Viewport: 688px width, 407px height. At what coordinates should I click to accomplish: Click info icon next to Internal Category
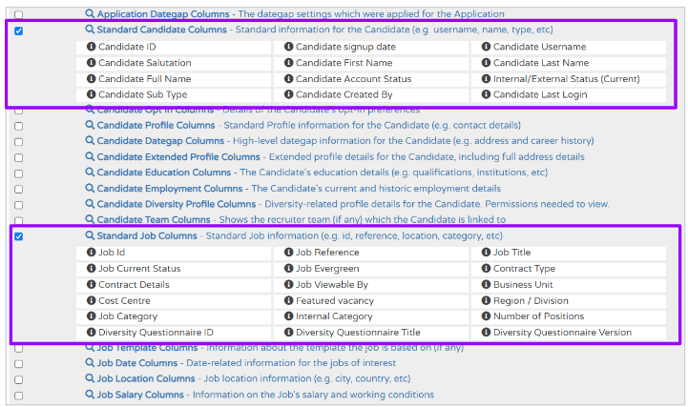[x=288, y=316]
